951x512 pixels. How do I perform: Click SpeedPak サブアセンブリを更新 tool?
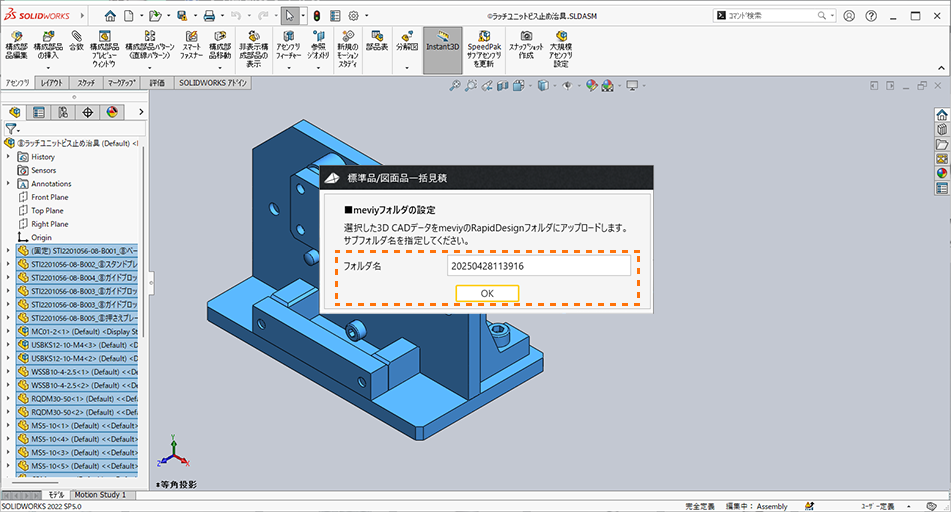pos(484,49)
